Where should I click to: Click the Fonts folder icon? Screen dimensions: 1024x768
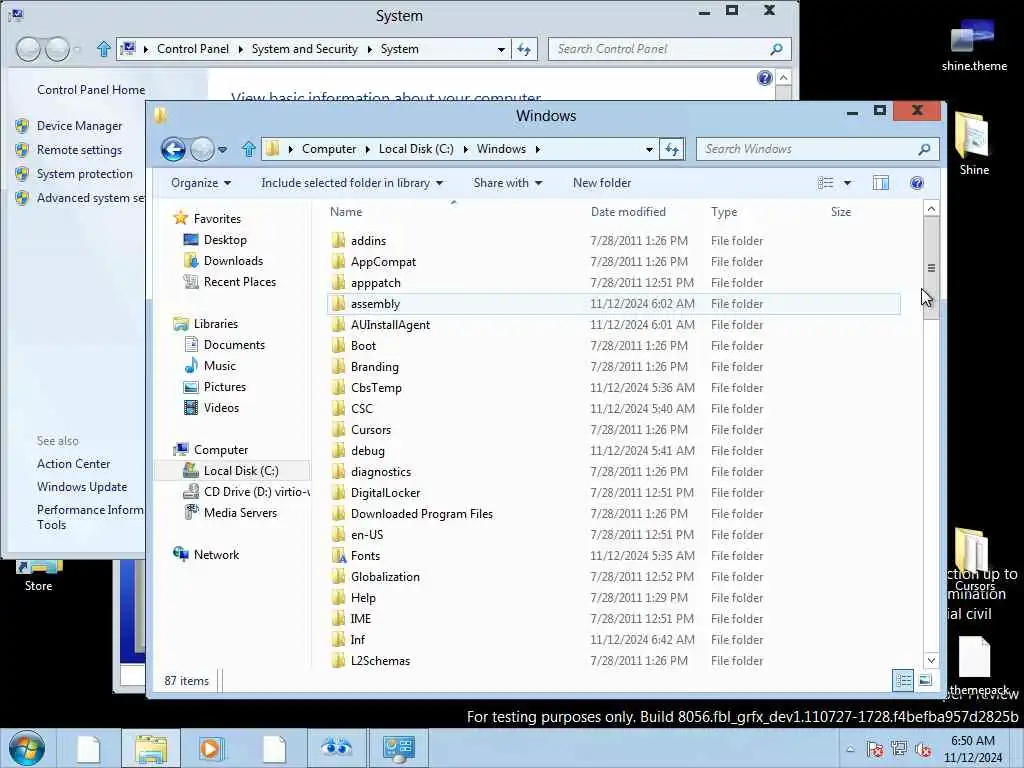coord(338,556)
